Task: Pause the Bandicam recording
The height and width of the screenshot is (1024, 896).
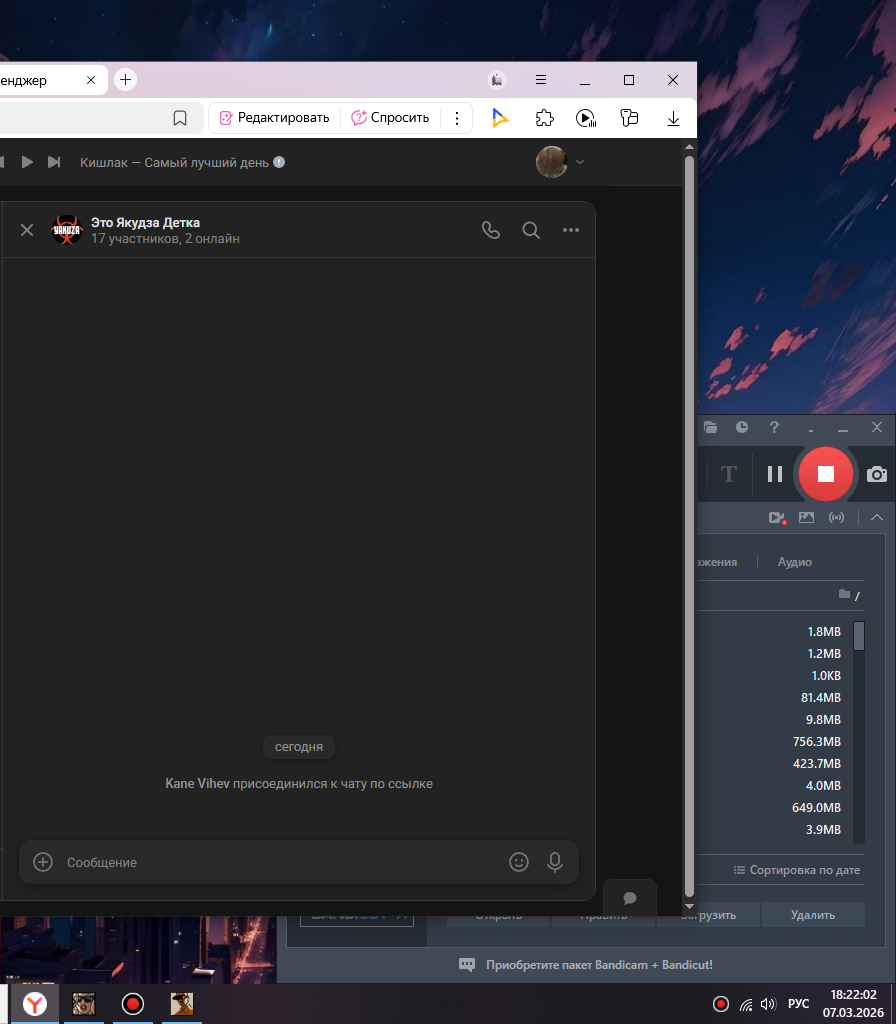Action: [775, 474]
